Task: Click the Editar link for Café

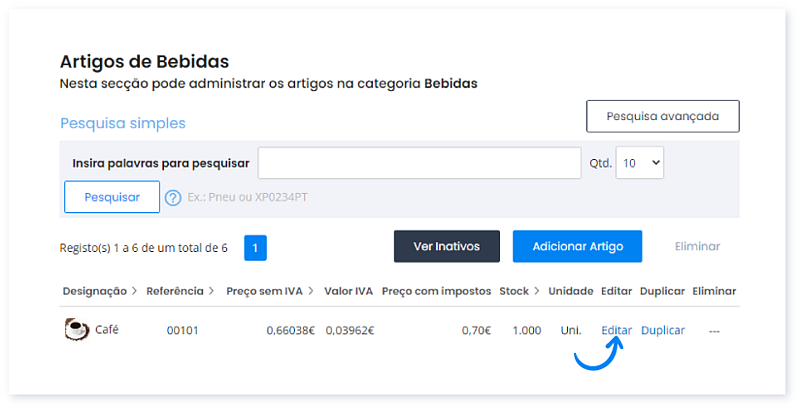Action: click(616, 330)
